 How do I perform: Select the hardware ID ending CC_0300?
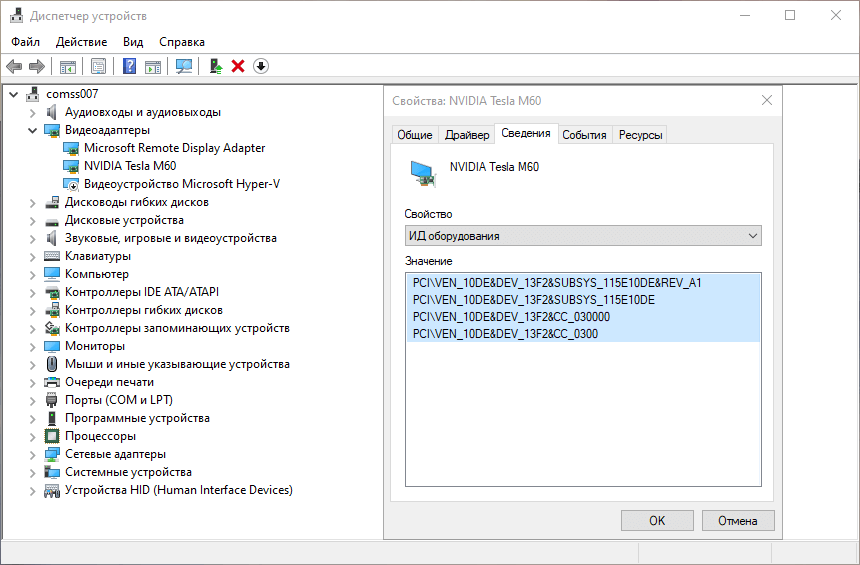505,334
